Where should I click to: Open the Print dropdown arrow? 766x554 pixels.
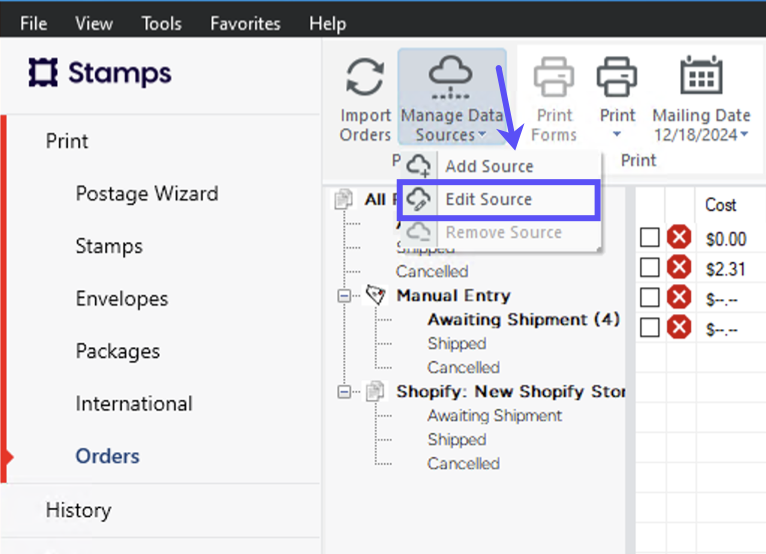pos(617,134)
